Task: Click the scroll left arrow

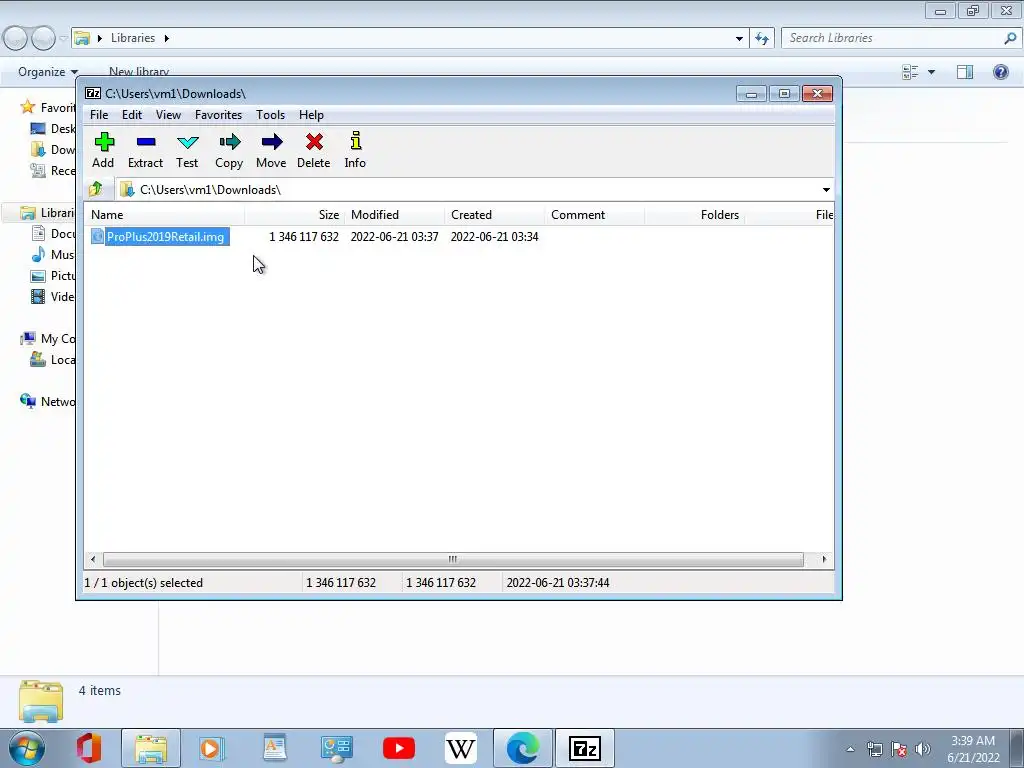Action: [93, 559]
